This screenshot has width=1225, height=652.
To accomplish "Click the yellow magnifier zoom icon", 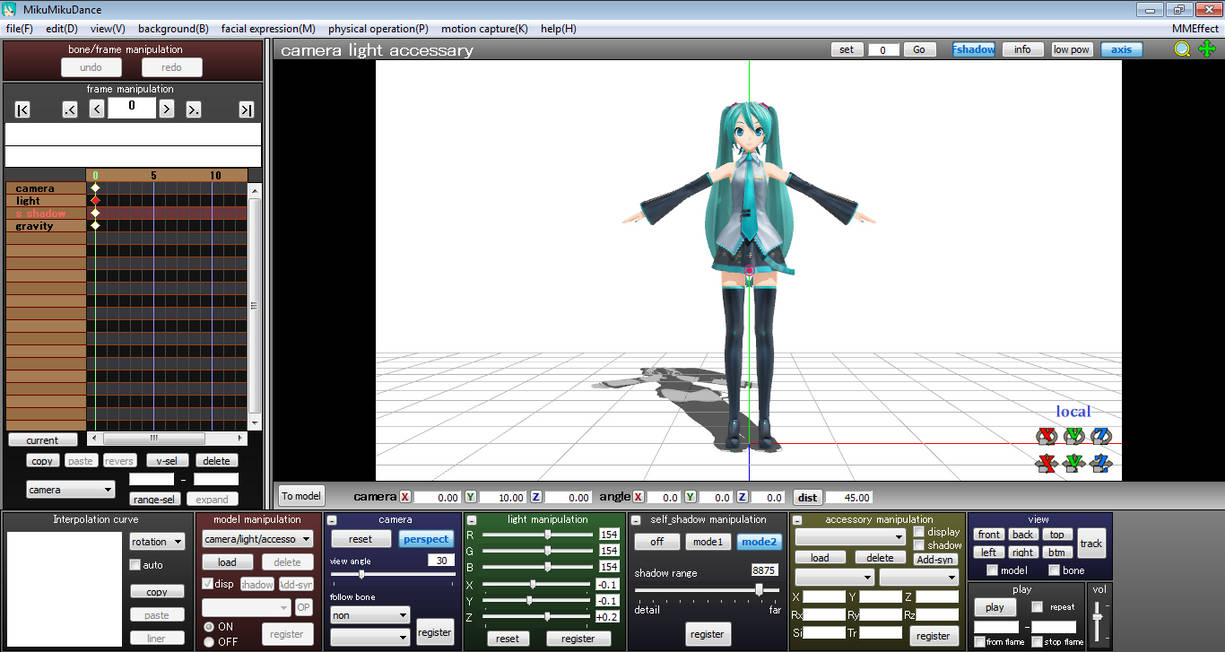I will click(x=1182, y=49).
